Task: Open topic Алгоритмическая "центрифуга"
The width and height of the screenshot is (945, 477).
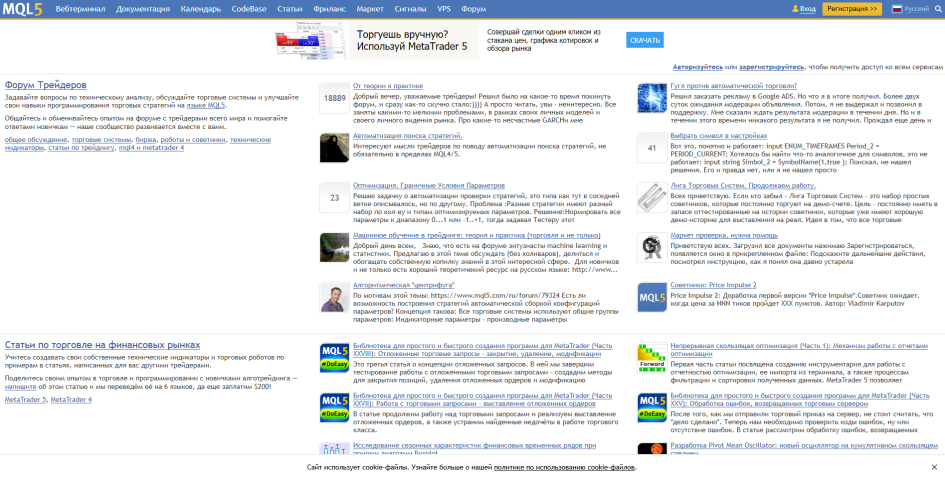Action: (x=403, y=285)
